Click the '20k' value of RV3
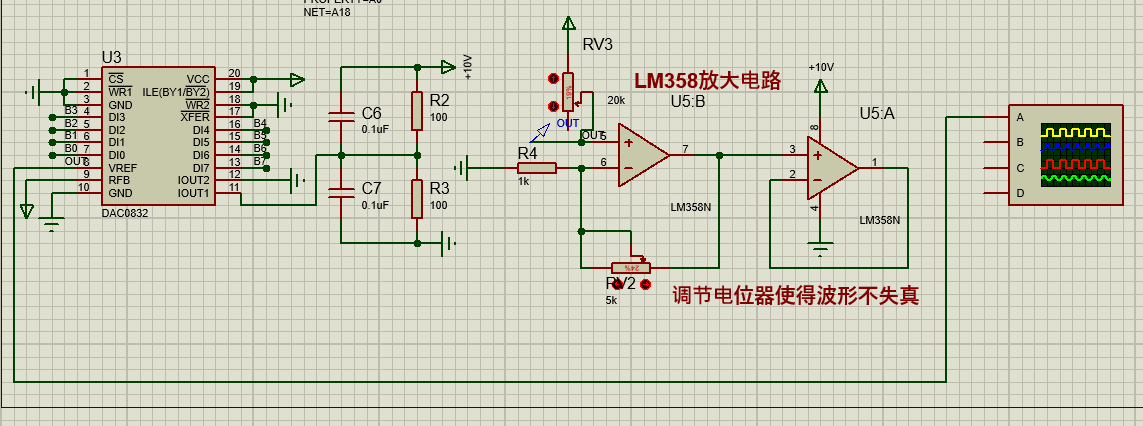Viewport: 1143px width, 426px height. 616,100
